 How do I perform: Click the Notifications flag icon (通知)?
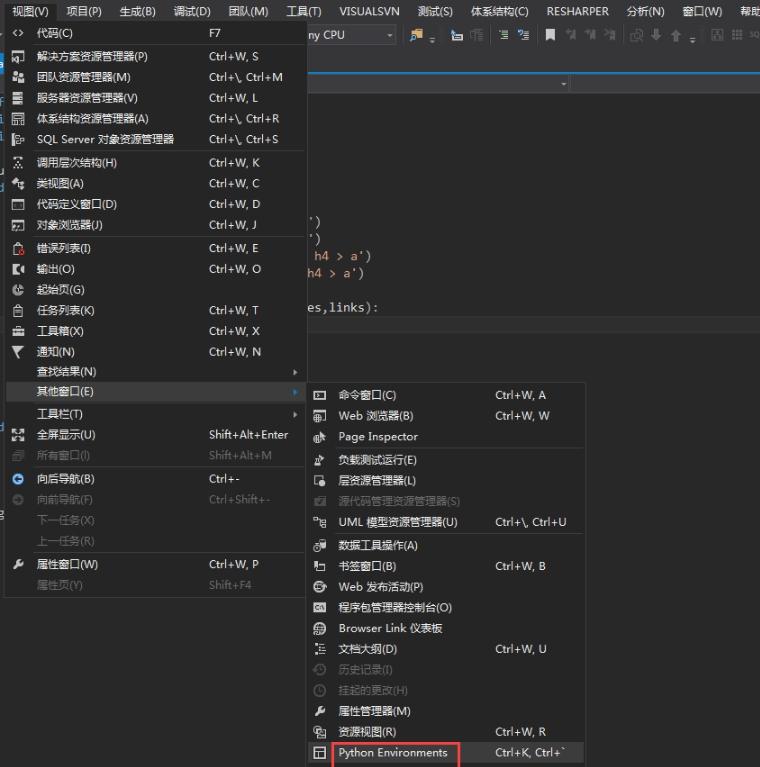click(17, 352)
